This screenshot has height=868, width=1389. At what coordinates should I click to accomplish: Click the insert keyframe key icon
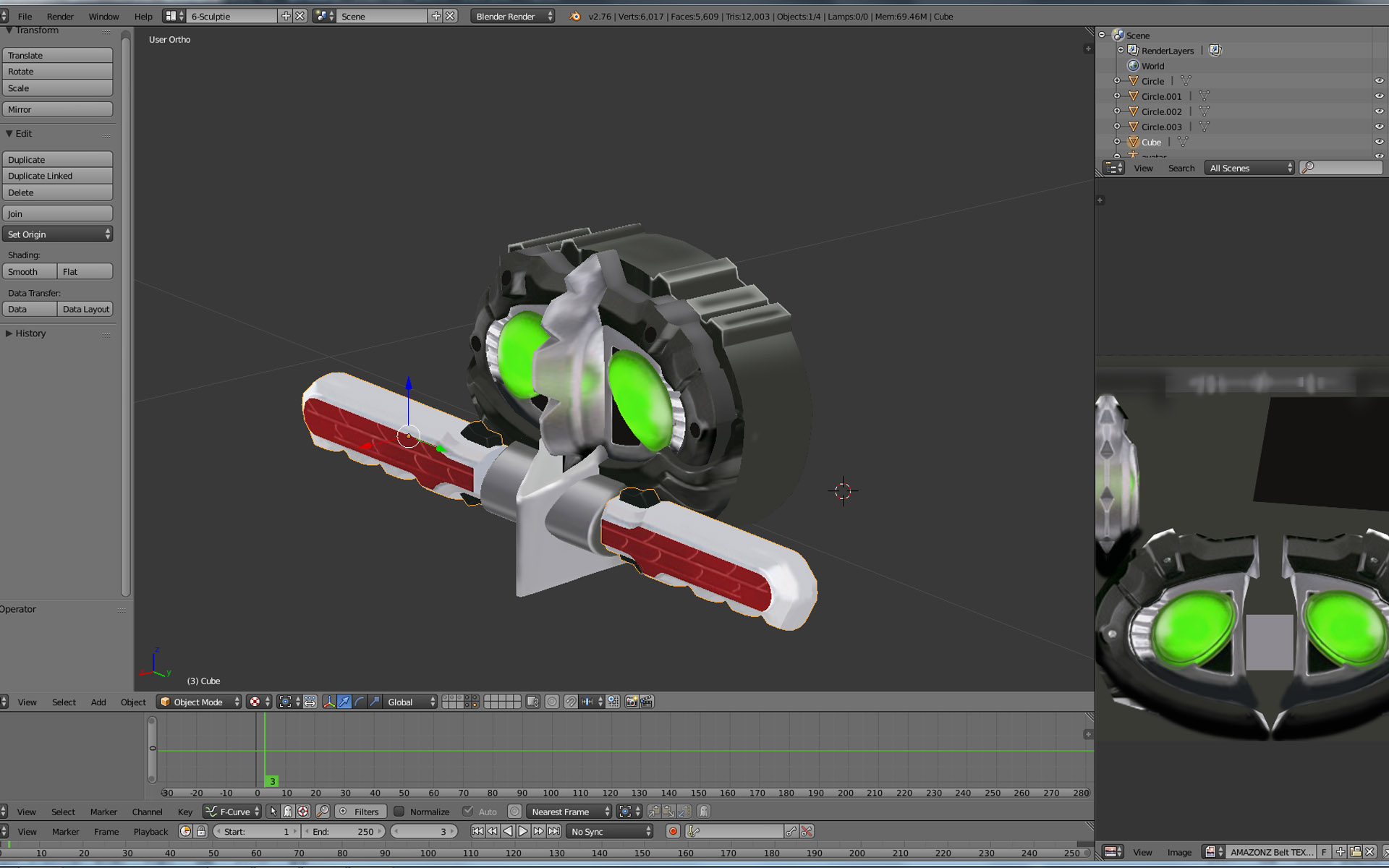click(x=791, y=832)
